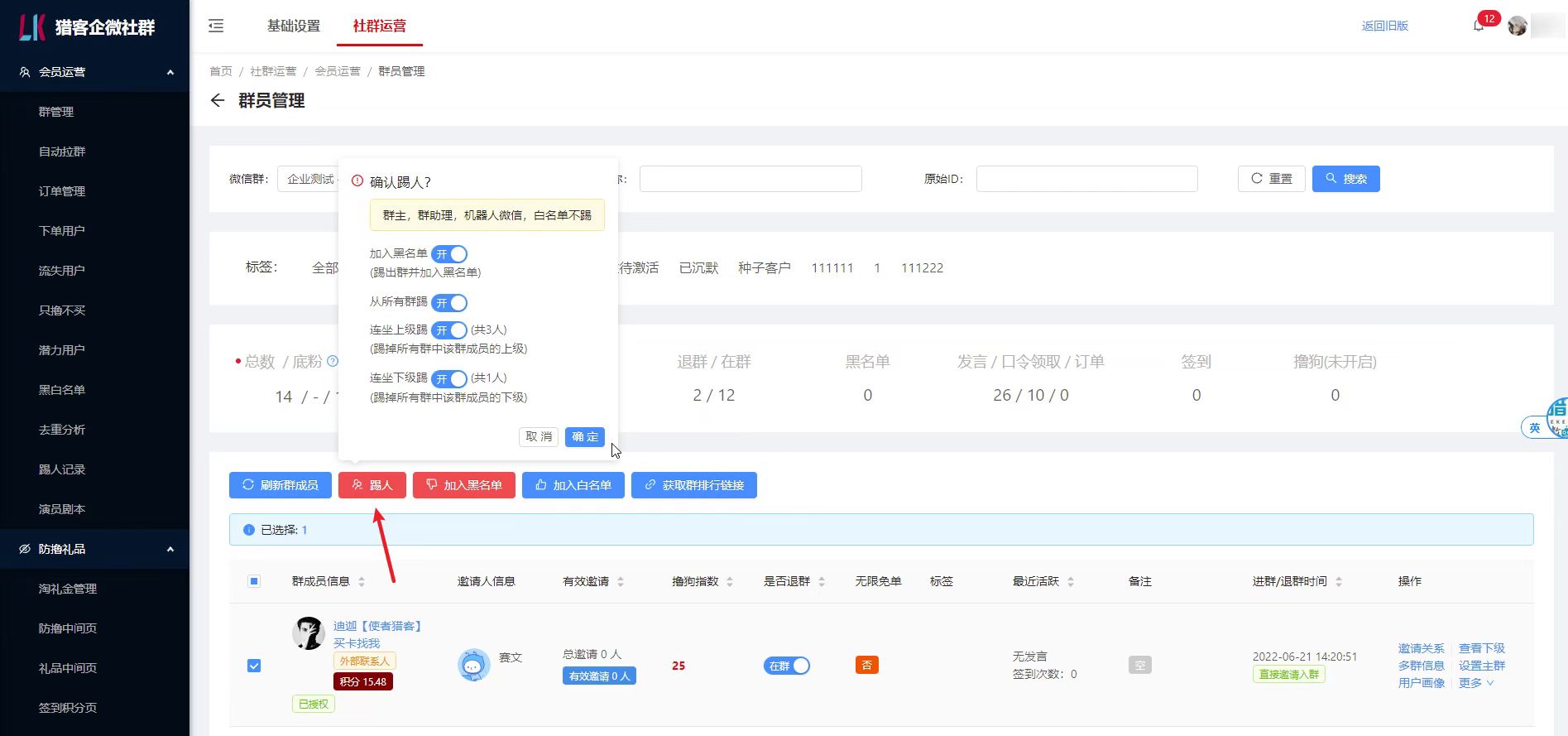
Task: Uncheck the selected member row checkbox
Action: 254,666
